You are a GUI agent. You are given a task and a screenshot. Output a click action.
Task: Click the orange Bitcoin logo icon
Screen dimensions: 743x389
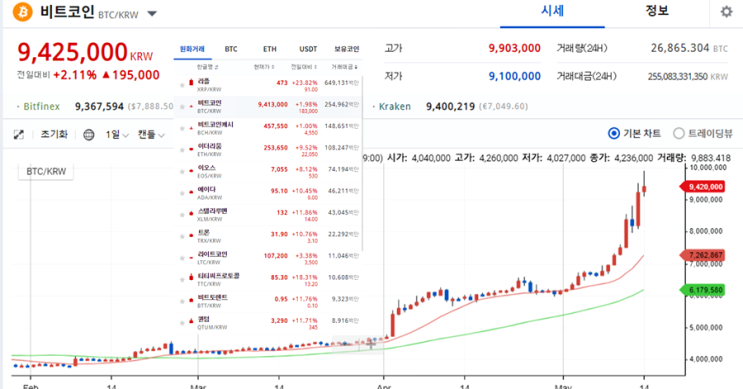(22, 12)
